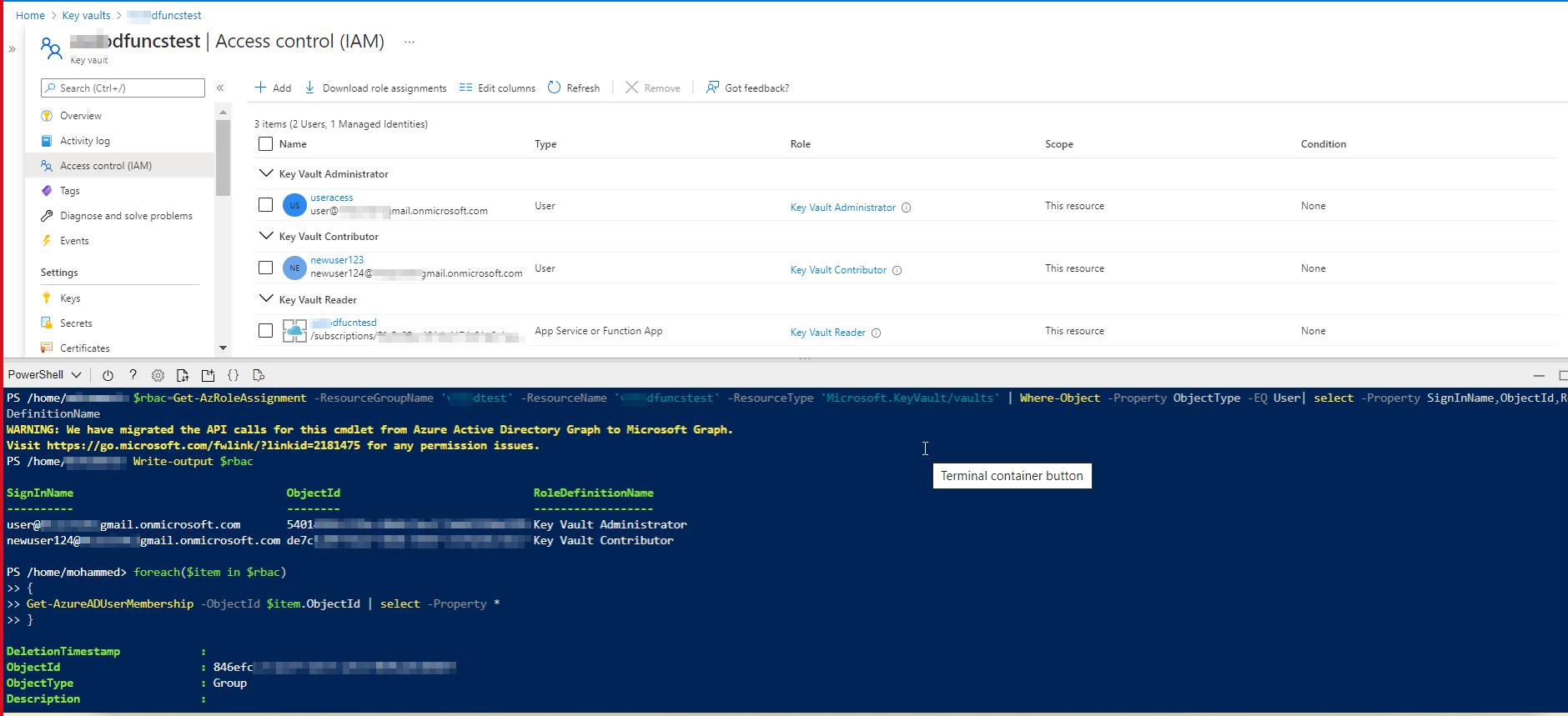
Task: Open the newuser123 user link
Action: click(337, 260)
